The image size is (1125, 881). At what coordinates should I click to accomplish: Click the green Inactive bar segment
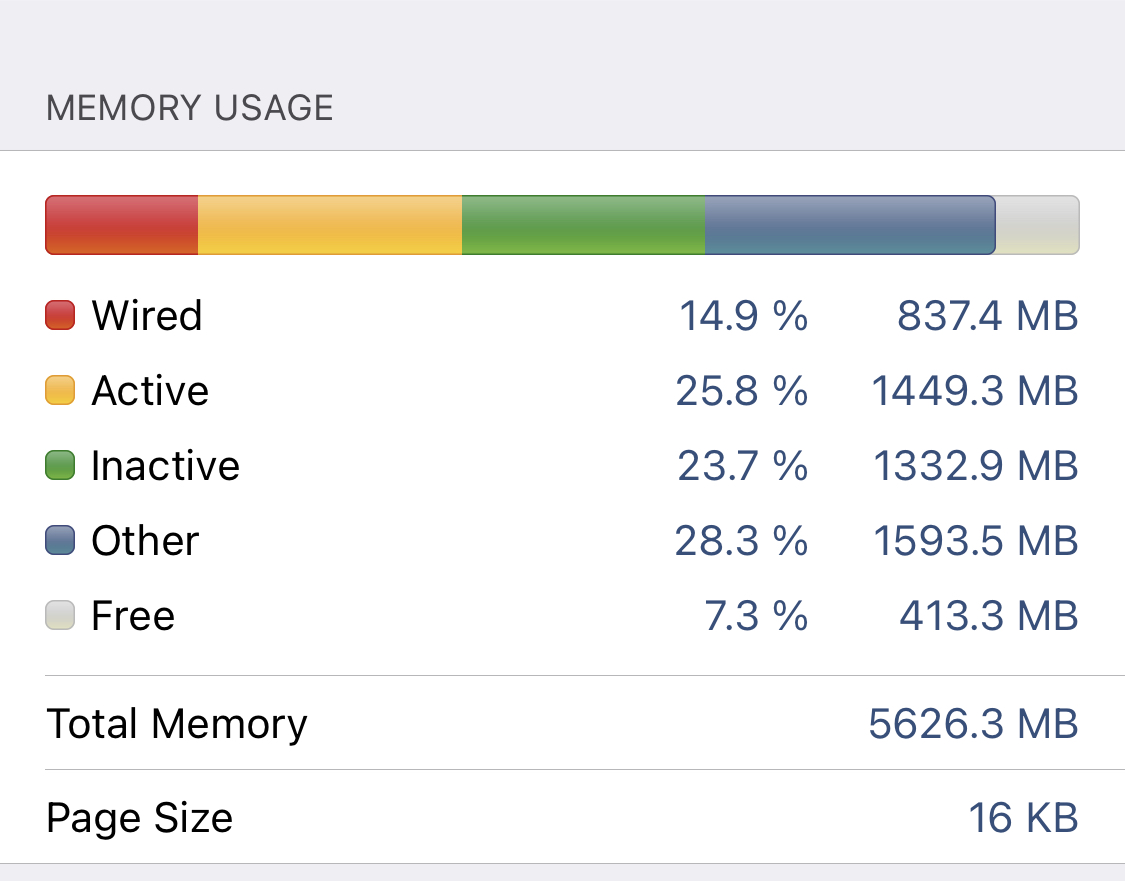point(583,225)
